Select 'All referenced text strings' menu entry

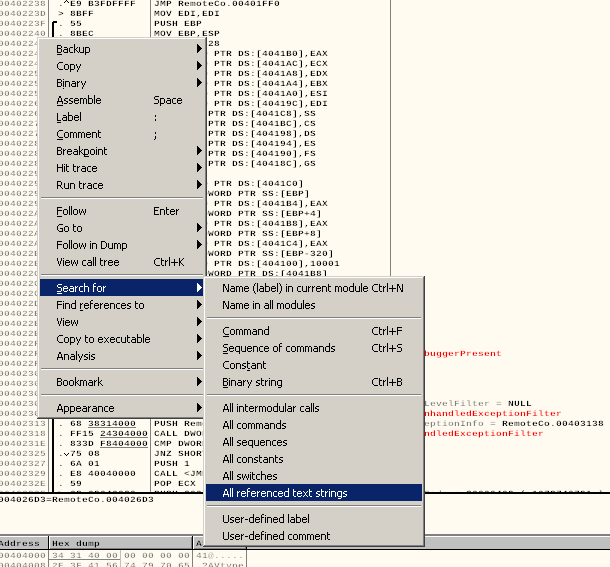(x=285, y=493)
